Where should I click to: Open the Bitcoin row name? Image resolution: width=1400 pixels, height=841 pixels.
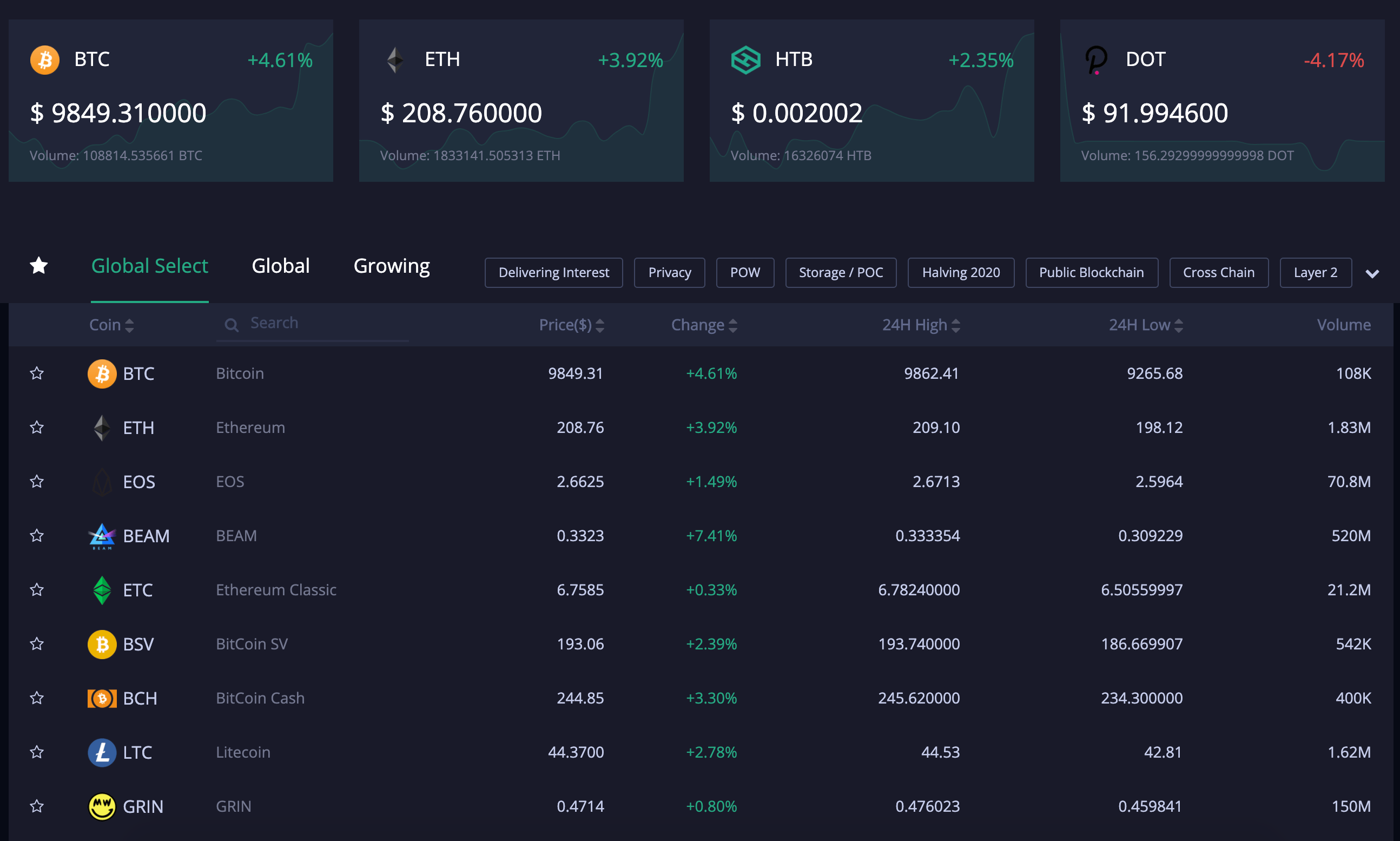pos(240,373)
